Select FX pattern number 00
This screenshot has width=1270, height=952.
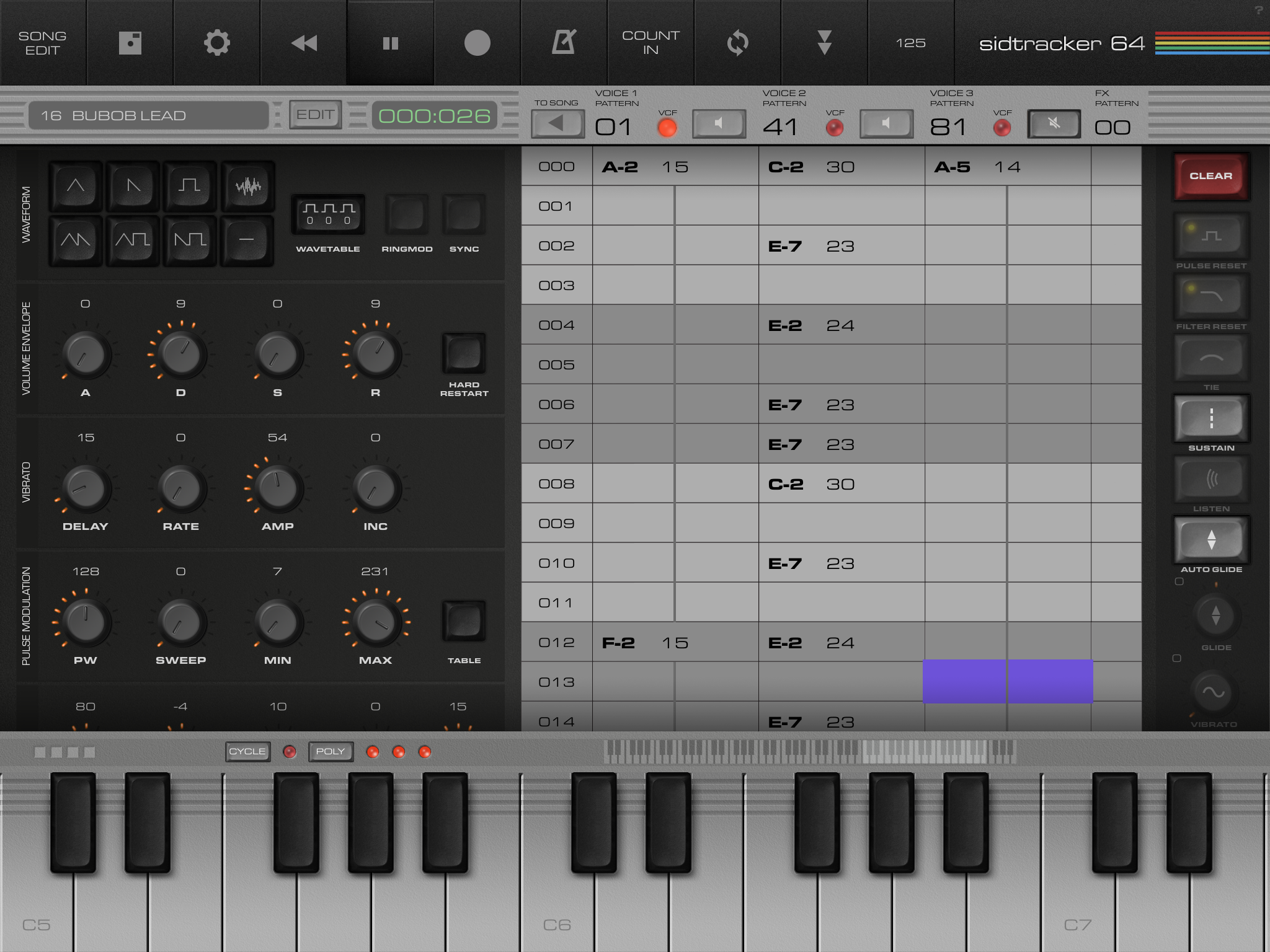1112,128
